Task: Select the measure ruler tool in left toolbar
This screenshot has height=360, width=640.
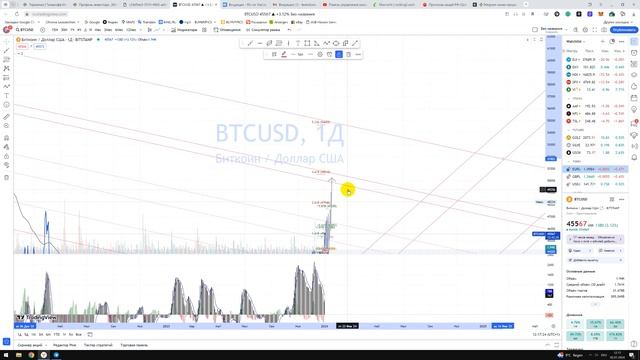Action: tap(6, 117)
